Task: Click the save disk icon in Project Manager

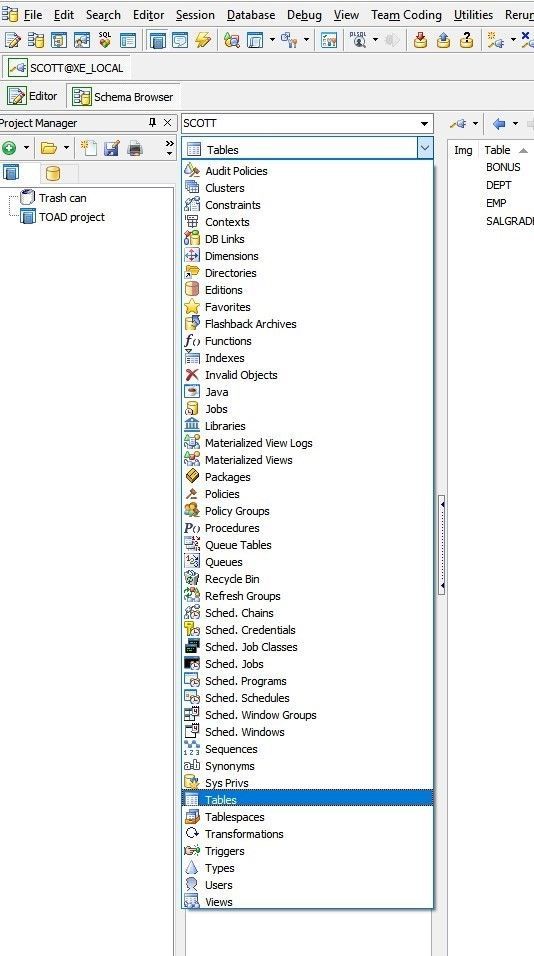Action: (112, 148)
